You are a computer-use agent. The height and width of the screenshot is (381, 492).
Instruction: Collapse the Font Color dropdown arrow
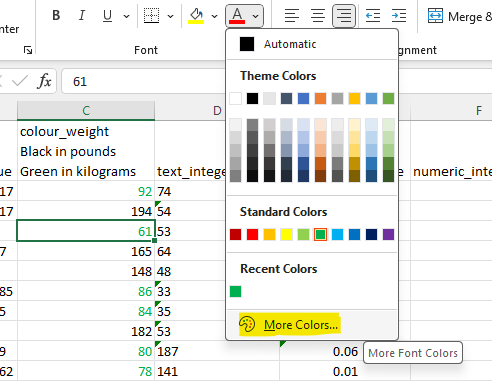pos(255,16)
